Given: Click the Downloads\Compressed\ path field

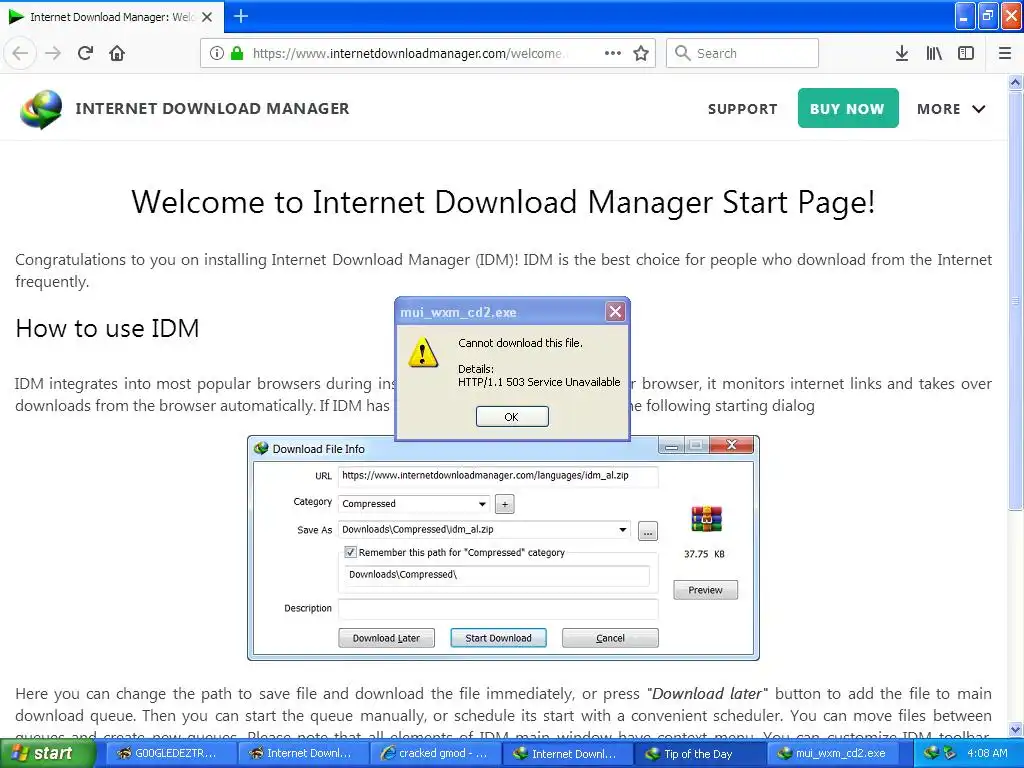Looking at the screenshot, I should 496,575.
